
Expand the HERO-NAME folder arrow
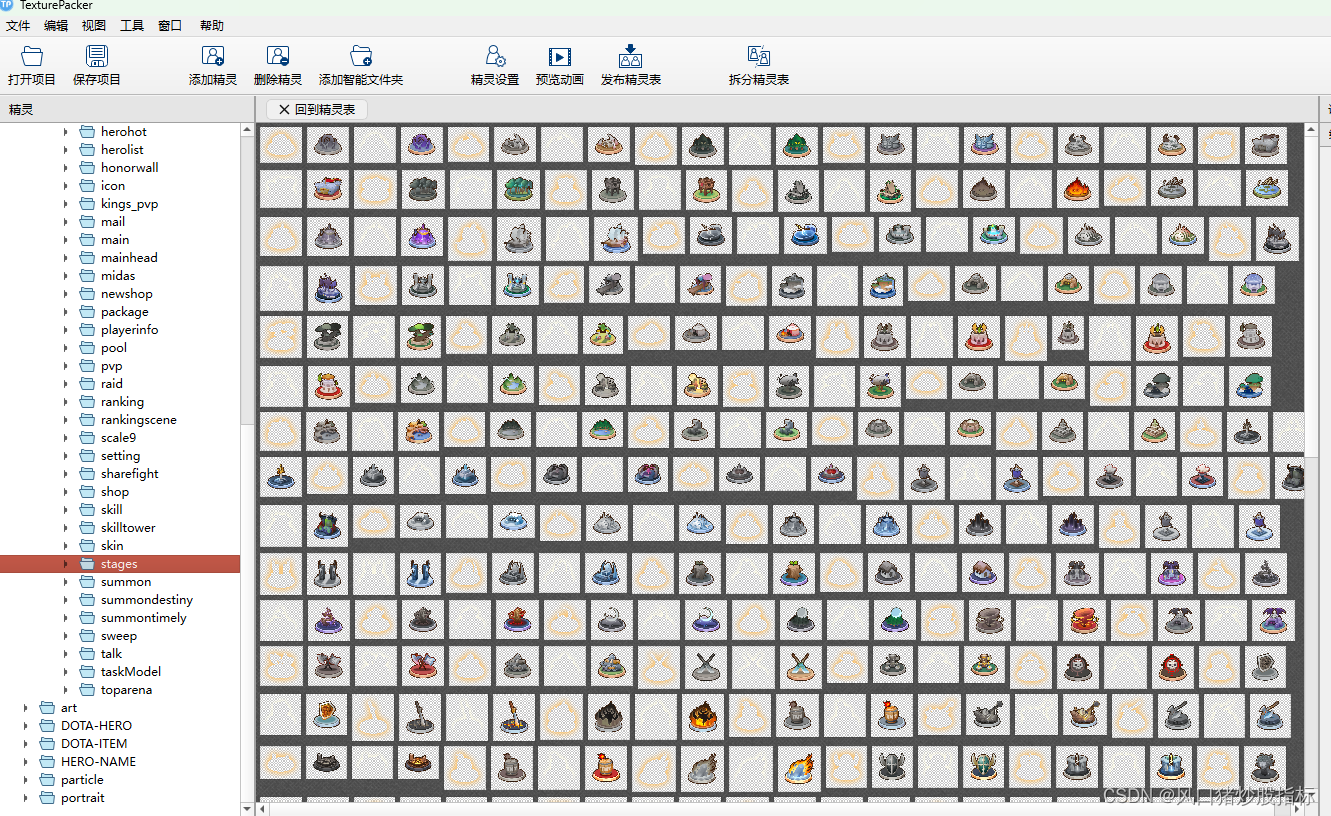tap(26, 761)
